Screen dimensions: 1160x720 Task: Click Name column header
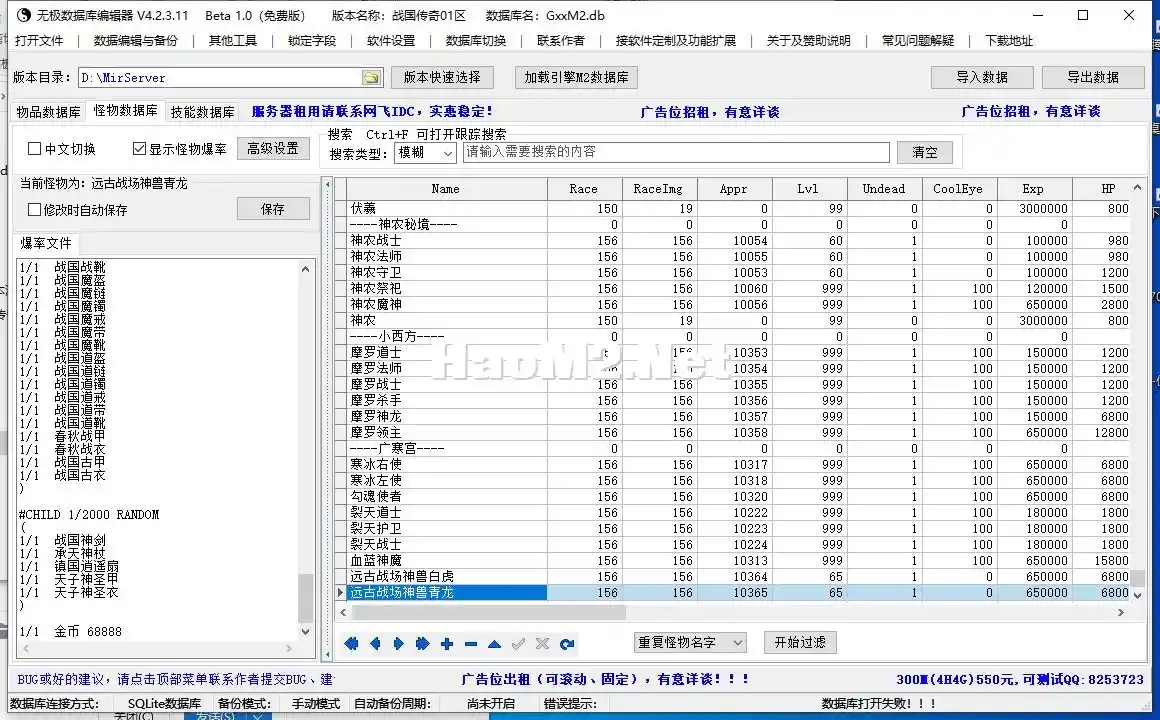pos(446,189)
